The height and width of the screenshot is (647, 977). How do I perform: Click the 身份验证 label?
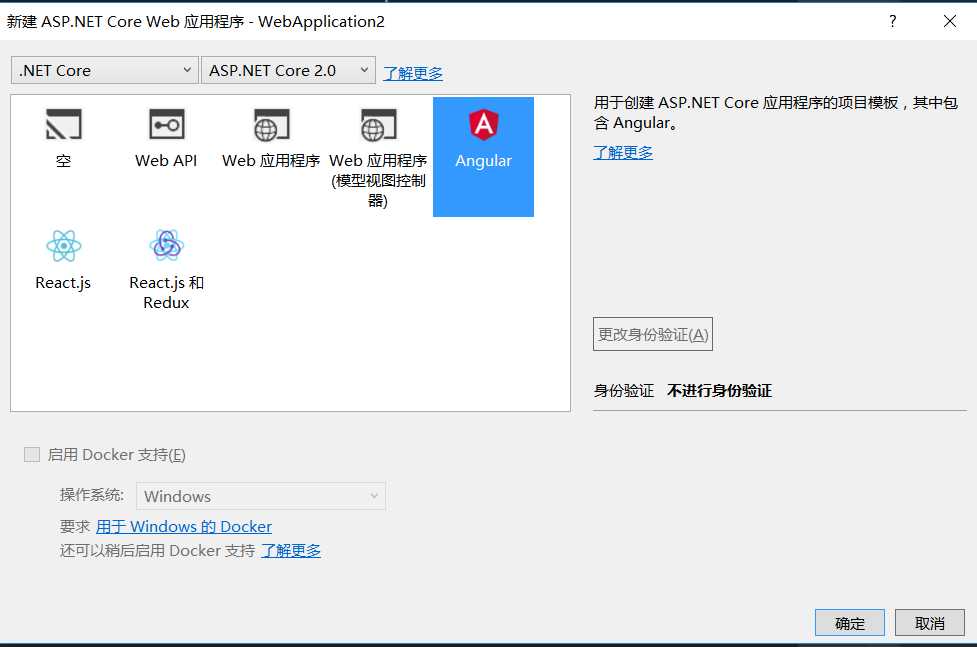[624, 391]
